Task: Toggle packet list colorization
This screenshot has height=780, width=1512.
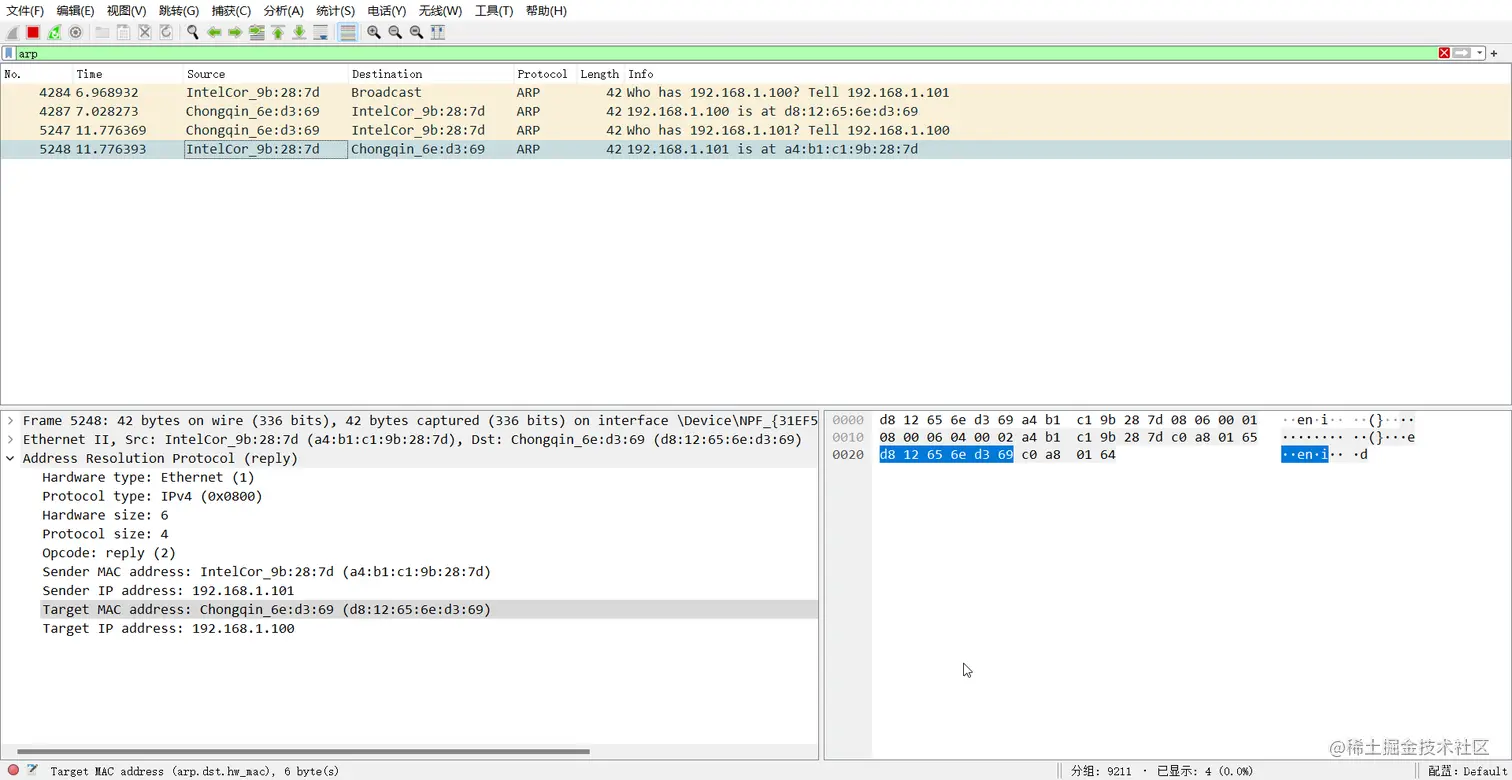Action: point(347,32)
